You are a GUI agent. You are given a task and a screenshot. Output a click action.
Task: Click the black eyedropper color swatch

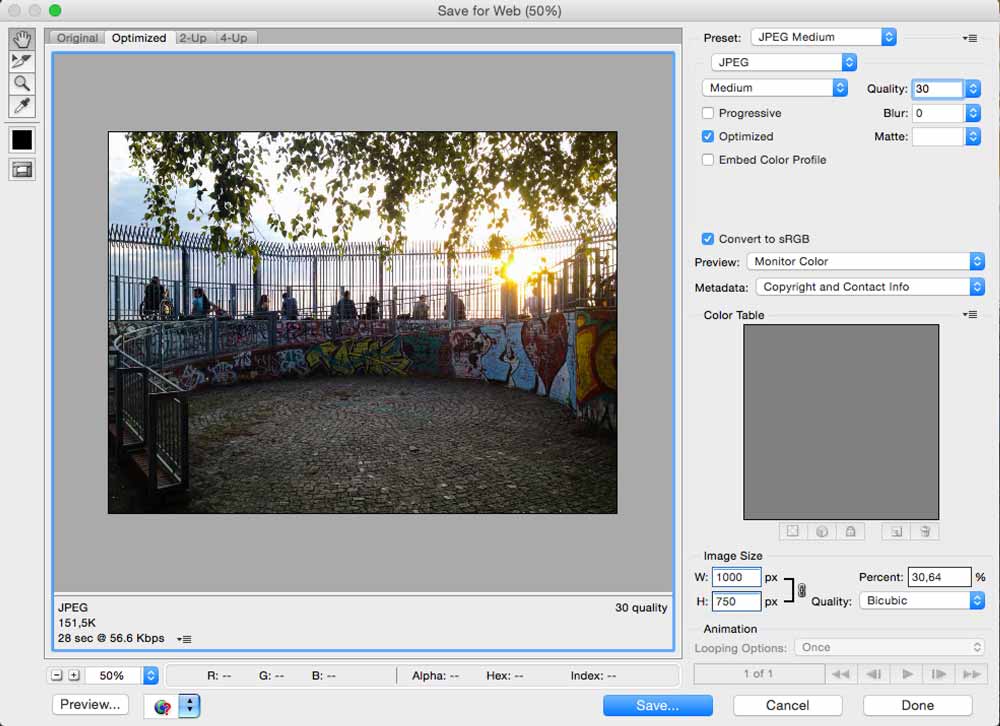coord(21,141)
